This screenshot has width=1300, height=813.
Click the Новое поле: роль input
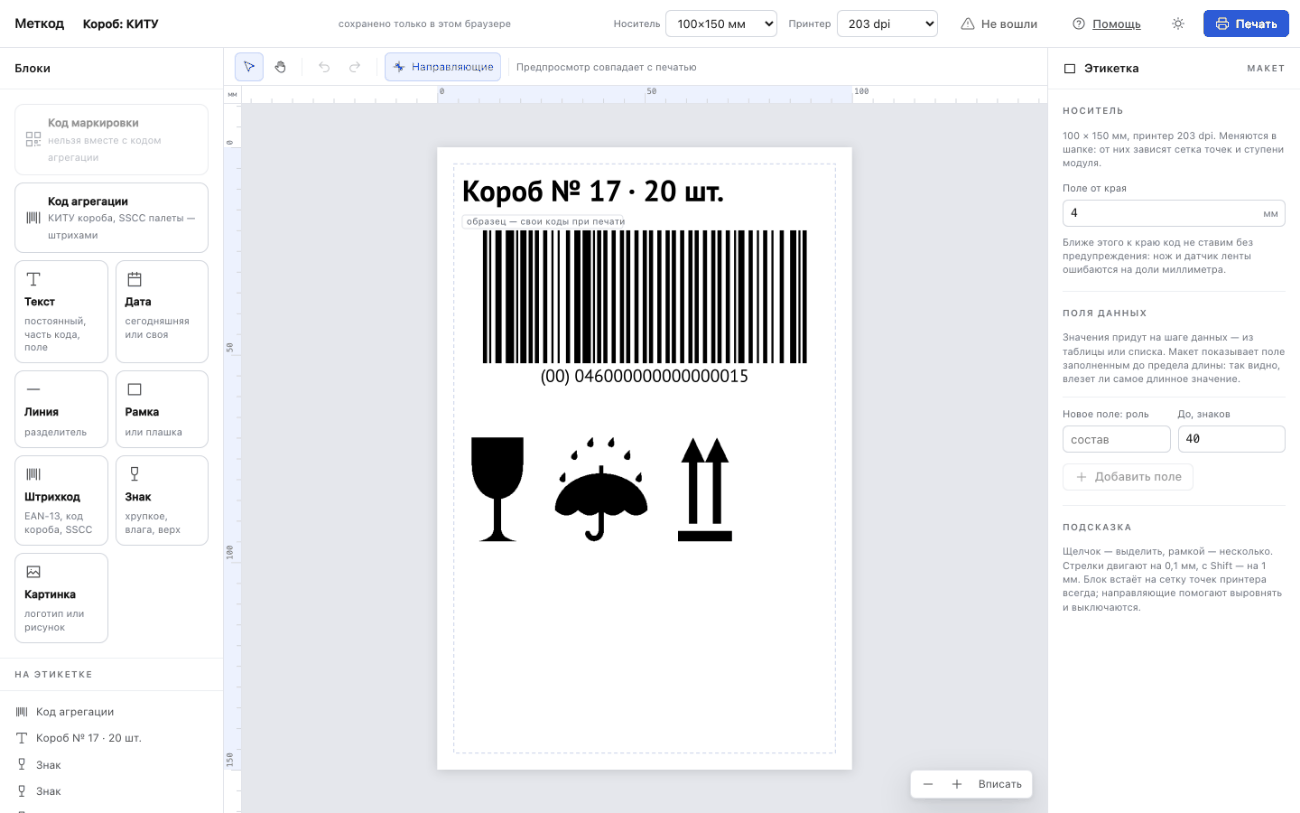click(1116, 439)
